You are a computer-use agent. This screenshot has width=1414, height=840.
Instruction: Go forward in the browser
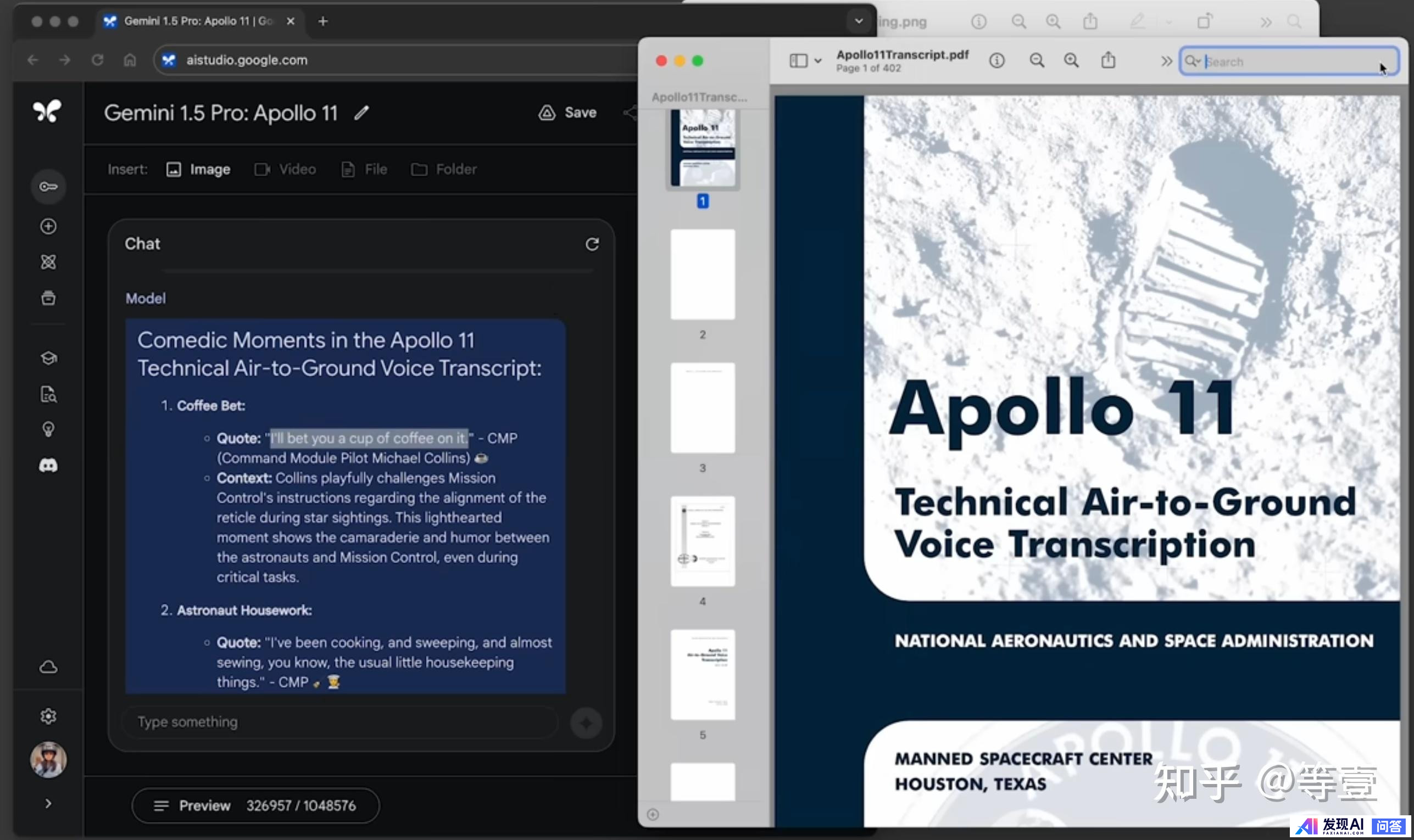coord(65,60)
